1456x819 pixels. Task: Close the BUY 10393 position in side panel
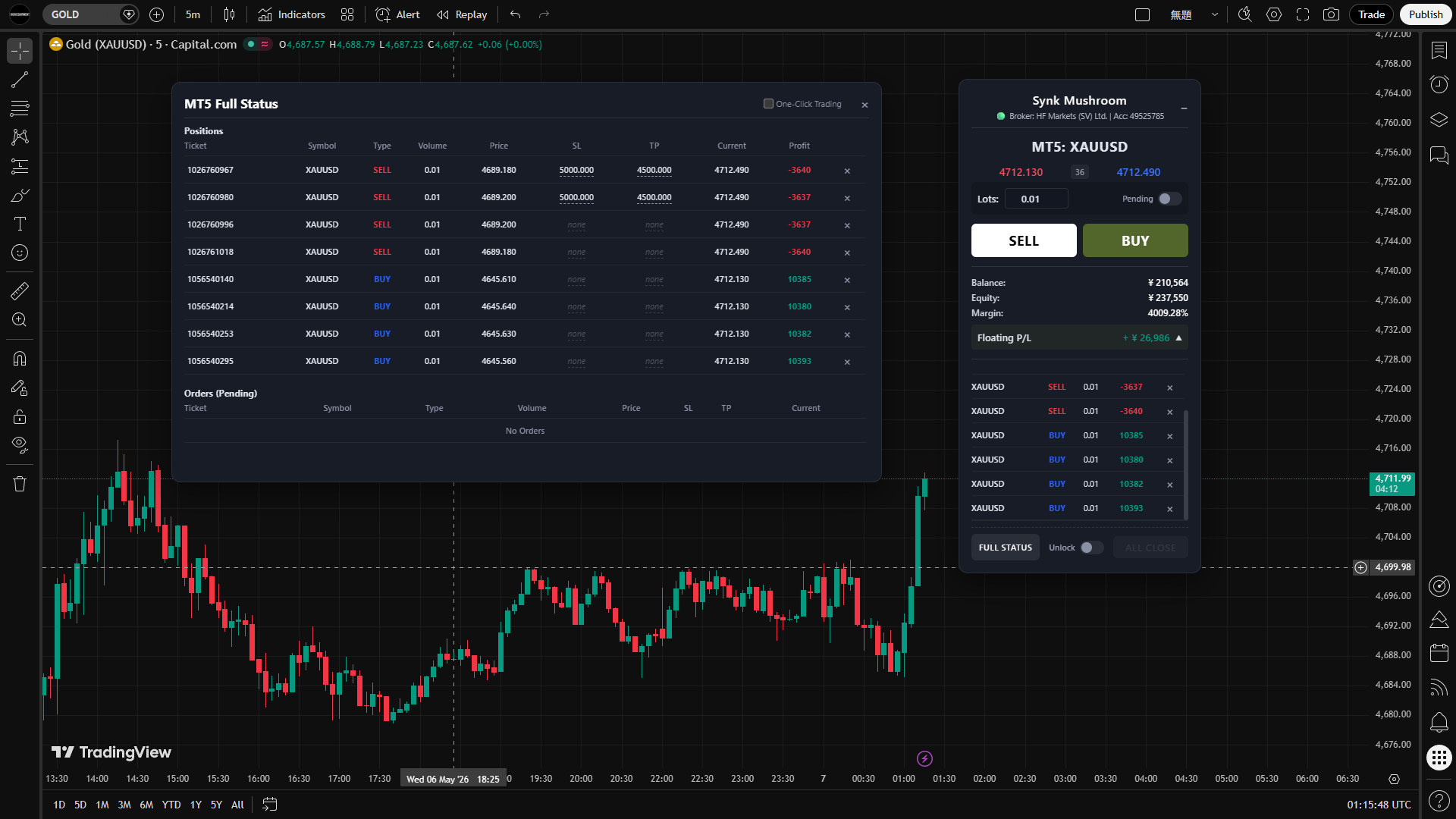tap(1170, 509)
